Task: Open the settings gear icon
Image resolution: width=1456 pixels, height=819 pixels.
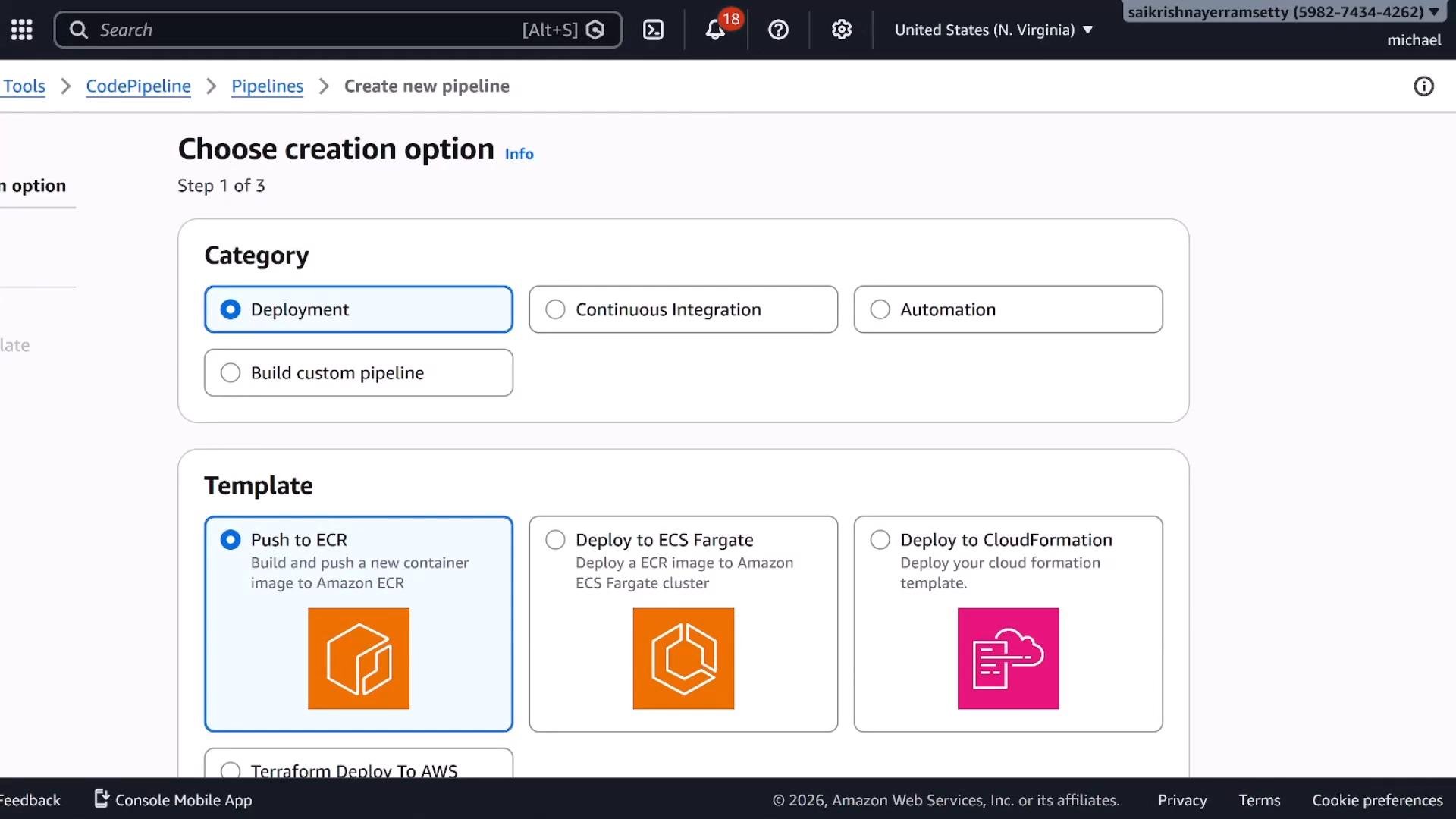Action: (841, 30)
